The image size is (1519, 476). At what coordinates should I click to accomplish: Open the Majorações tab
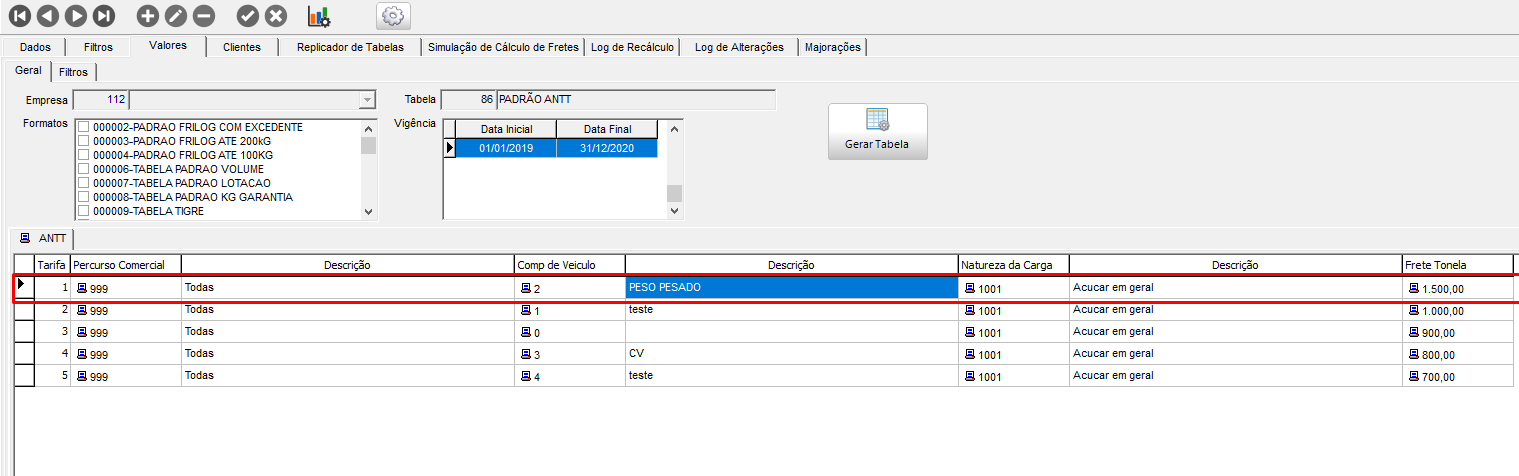pyautogui.click(x=833, y=47)
